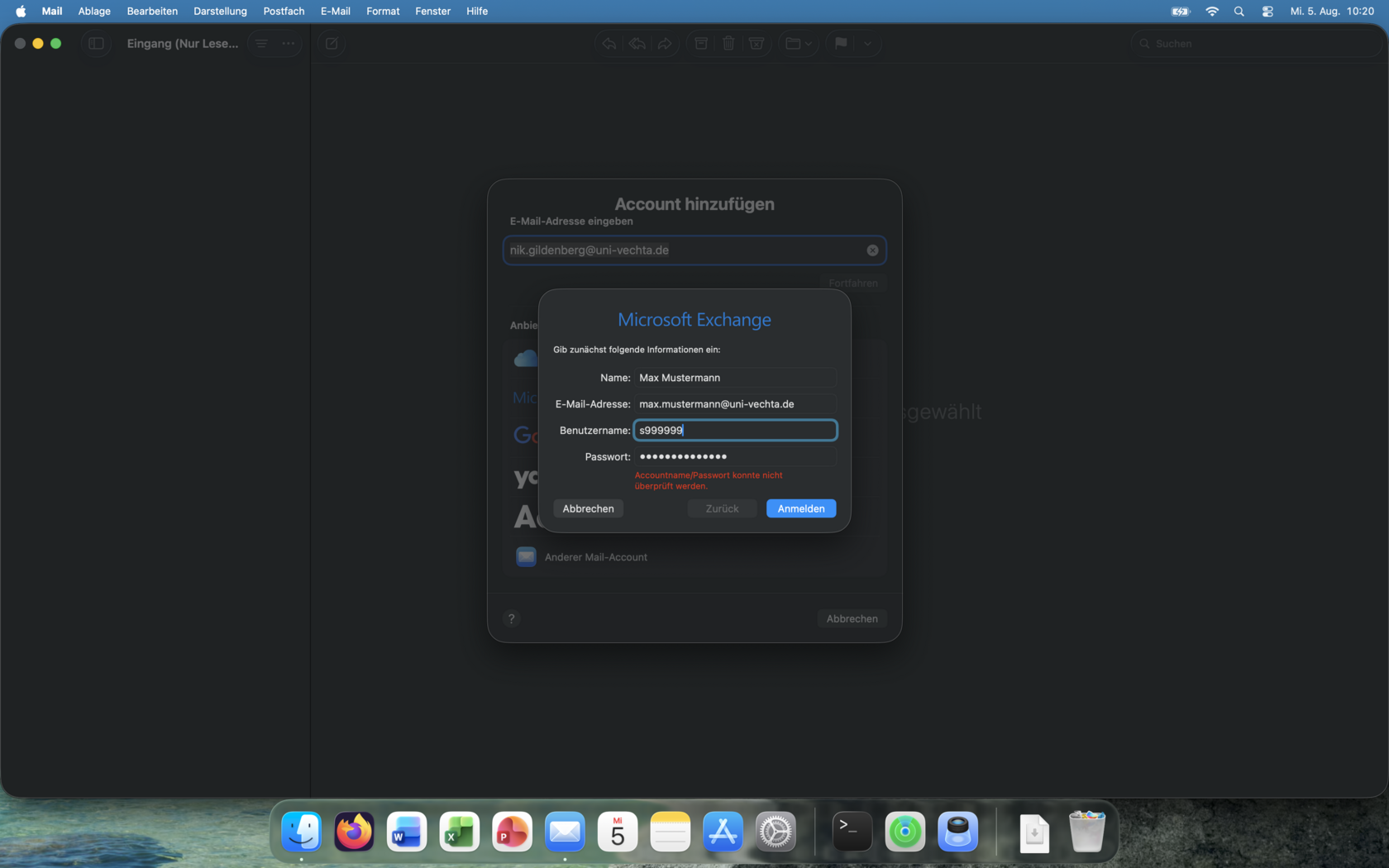
Task: Open Spotlight search from the menu bar
Action: (x=1239, y=12)
